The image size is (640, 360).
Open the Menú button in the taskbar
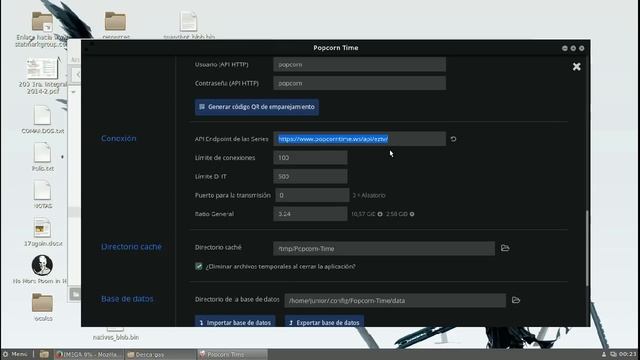click(x=15, y=354)
